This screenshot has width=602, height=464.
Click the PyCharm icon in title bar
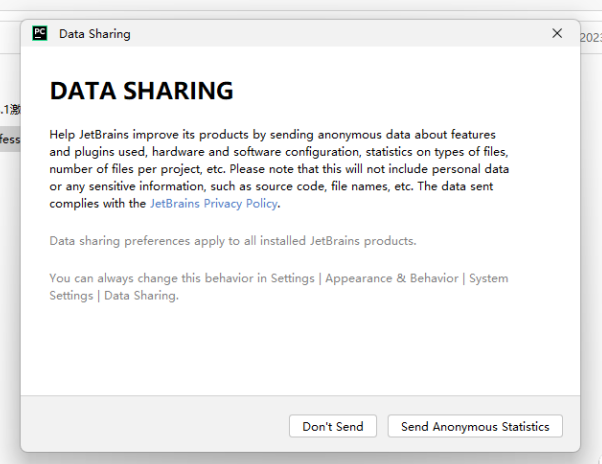(40, 33)
